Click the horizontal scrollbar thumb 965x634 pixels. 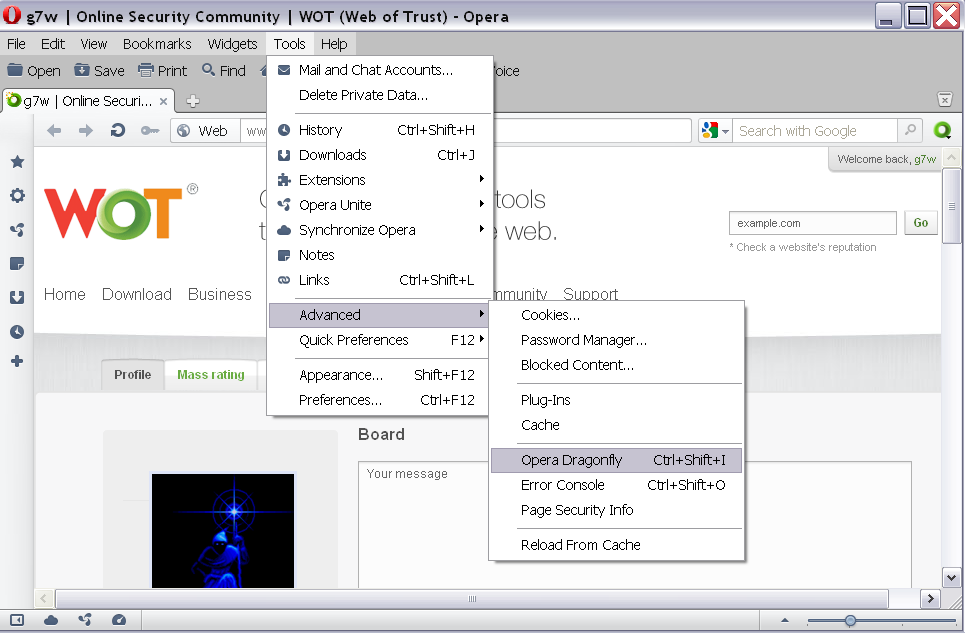point(472,598)
